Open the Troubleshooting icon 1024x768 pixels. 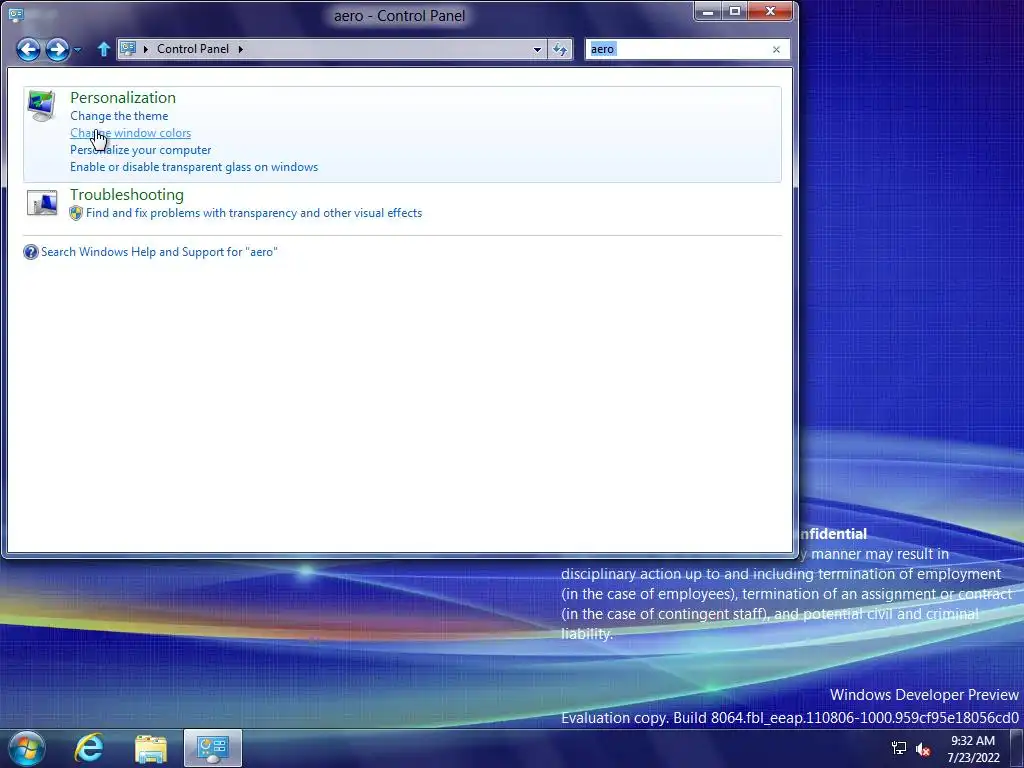(x=42, y=203)
